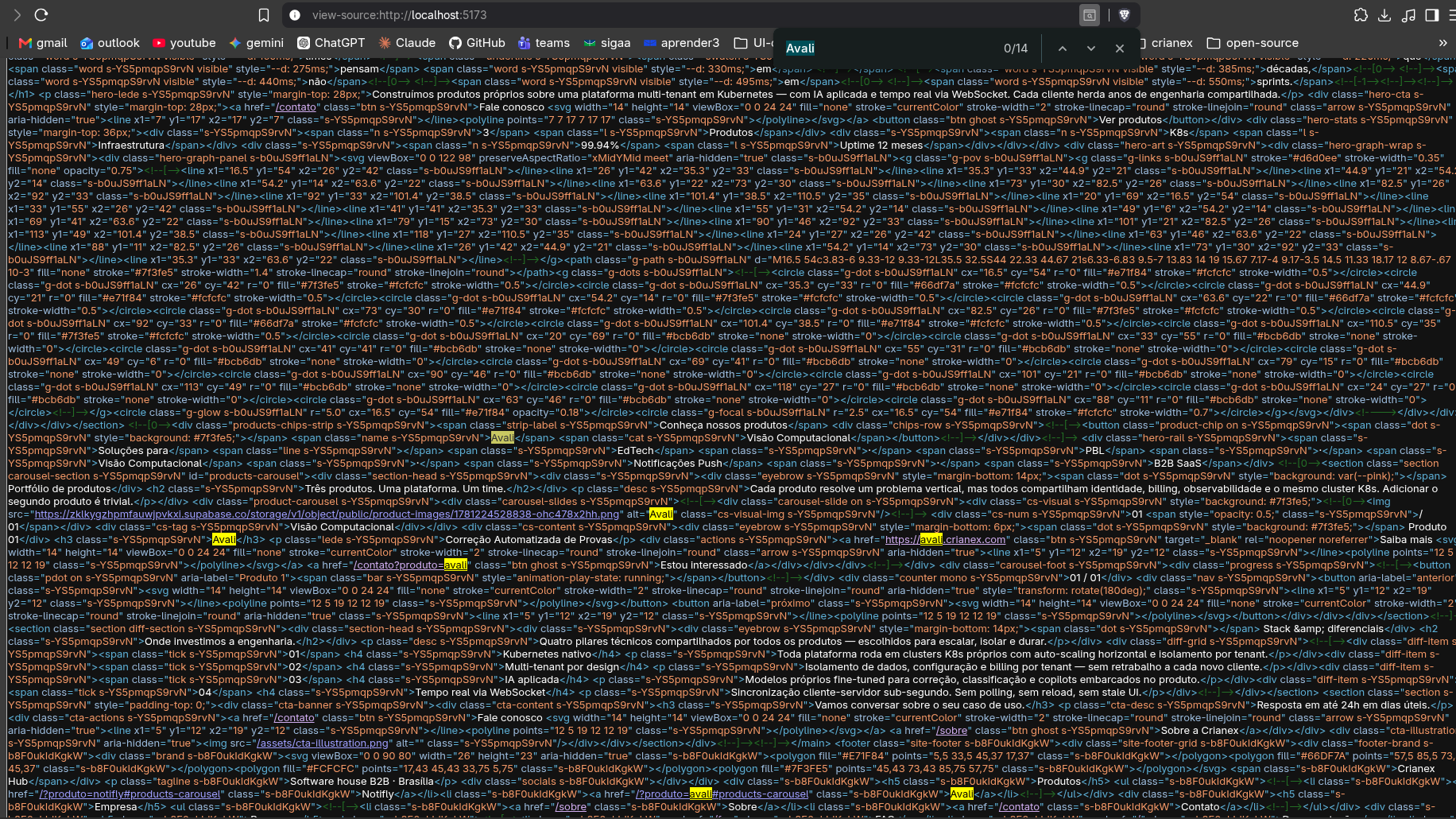
Task: Open the media control music note icon
Action: pos(1408,15)
